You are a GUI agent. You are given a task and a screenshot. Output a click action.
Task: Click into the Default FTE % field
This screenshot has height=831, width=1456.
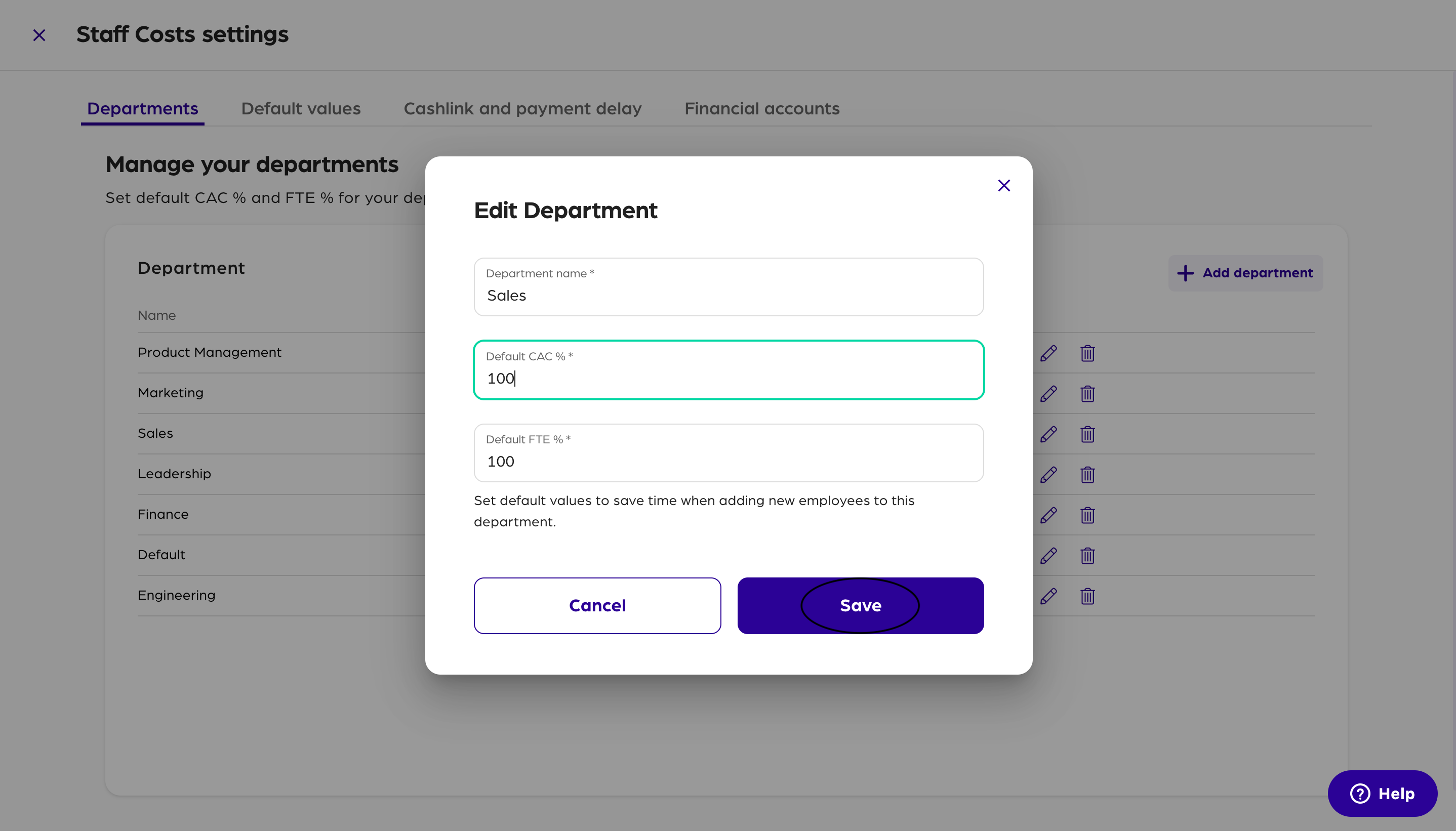[729, 452]
